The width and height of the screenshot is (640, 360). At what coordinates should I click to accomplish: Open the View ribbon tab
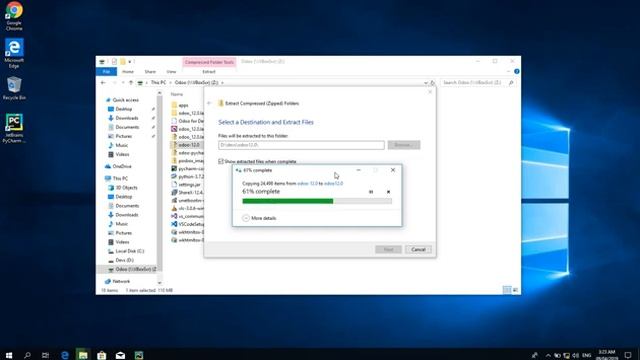[x=171, y=71]
